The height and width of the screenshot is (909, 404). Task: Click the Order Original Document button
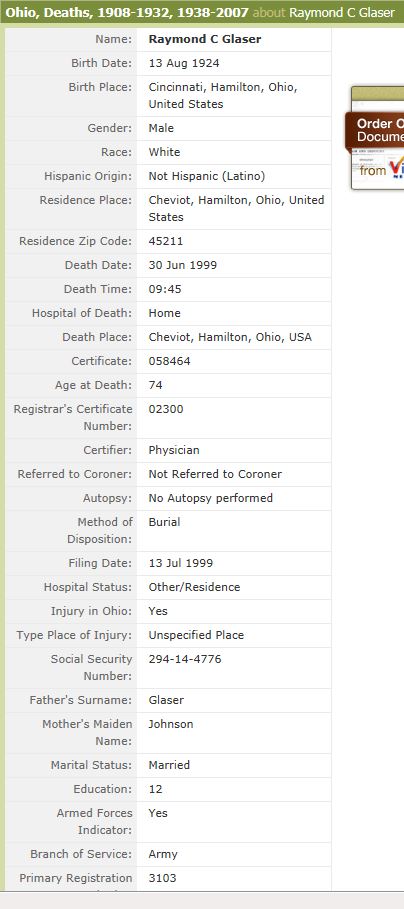(375, 130)
